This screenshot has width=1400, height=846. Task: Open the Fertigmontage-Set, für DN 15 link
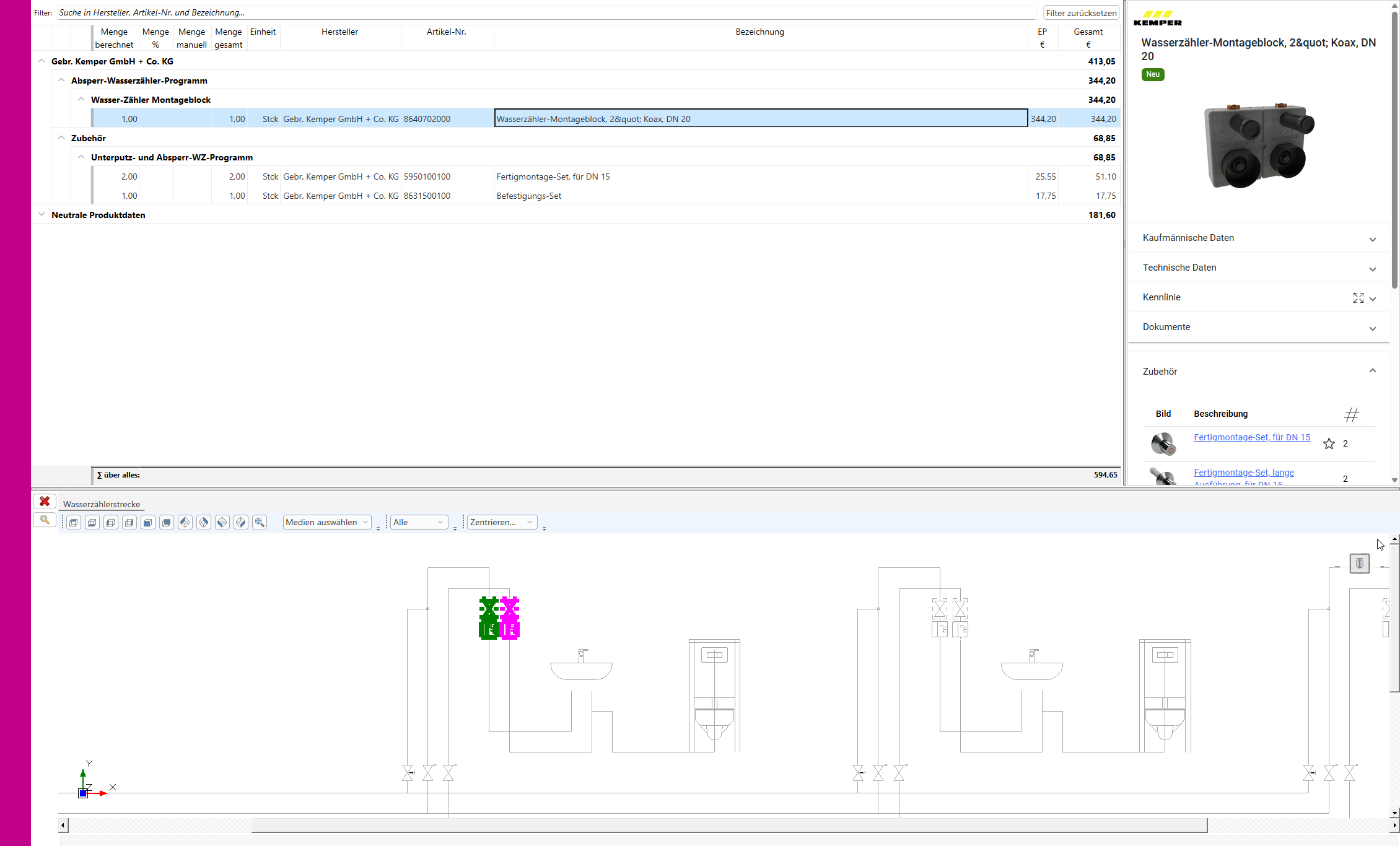pyautogui.click(x=1252, y=437)
